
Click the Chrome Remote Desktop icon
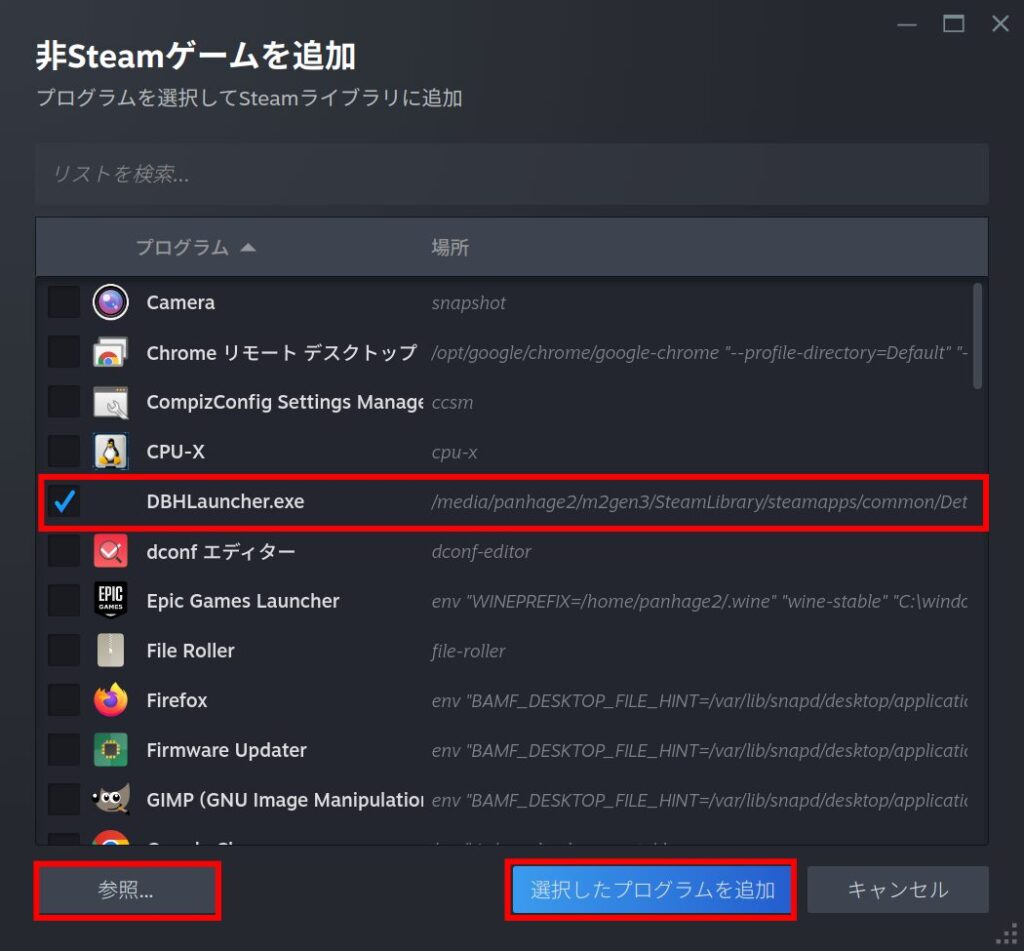tap(110, 353)
